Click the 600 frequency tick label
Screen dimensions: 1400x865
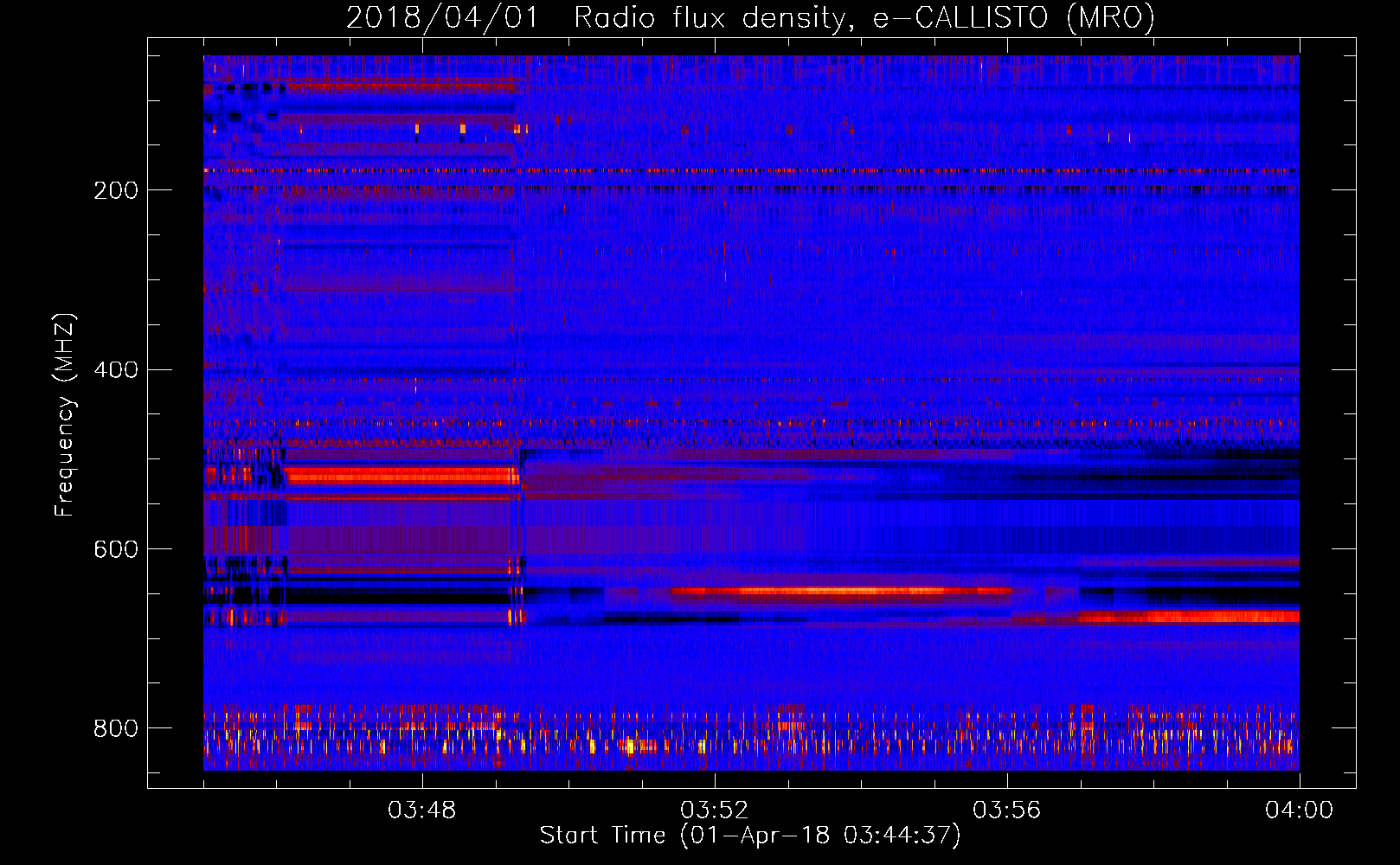coord(116,550)
